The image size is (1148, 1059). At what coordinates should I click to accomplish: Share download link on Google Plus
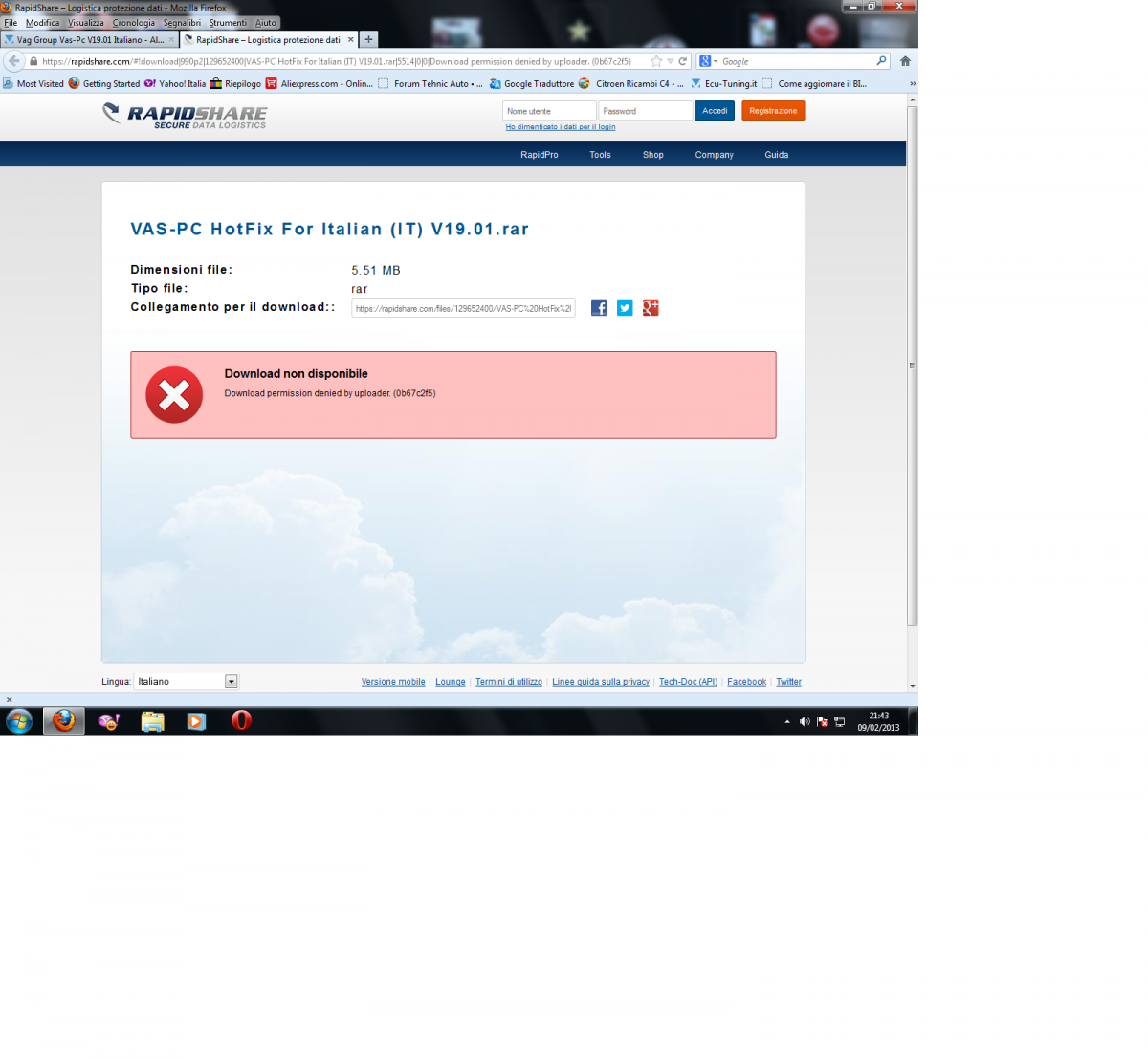651,308
